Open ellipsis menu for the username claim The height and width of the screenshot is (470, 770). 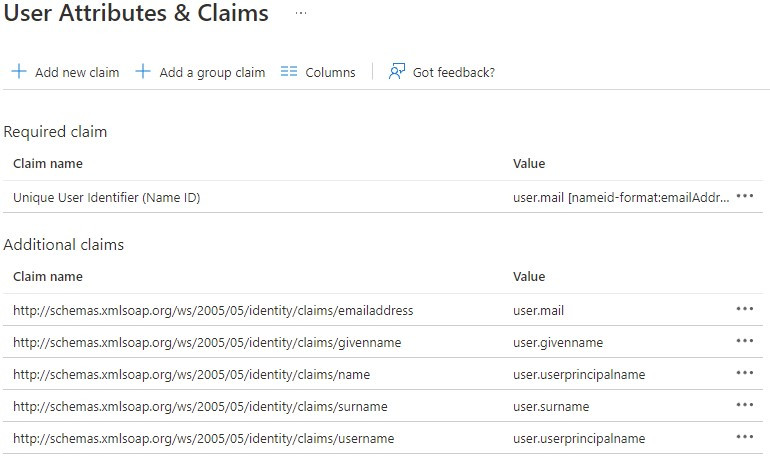(x=744, y=438)
